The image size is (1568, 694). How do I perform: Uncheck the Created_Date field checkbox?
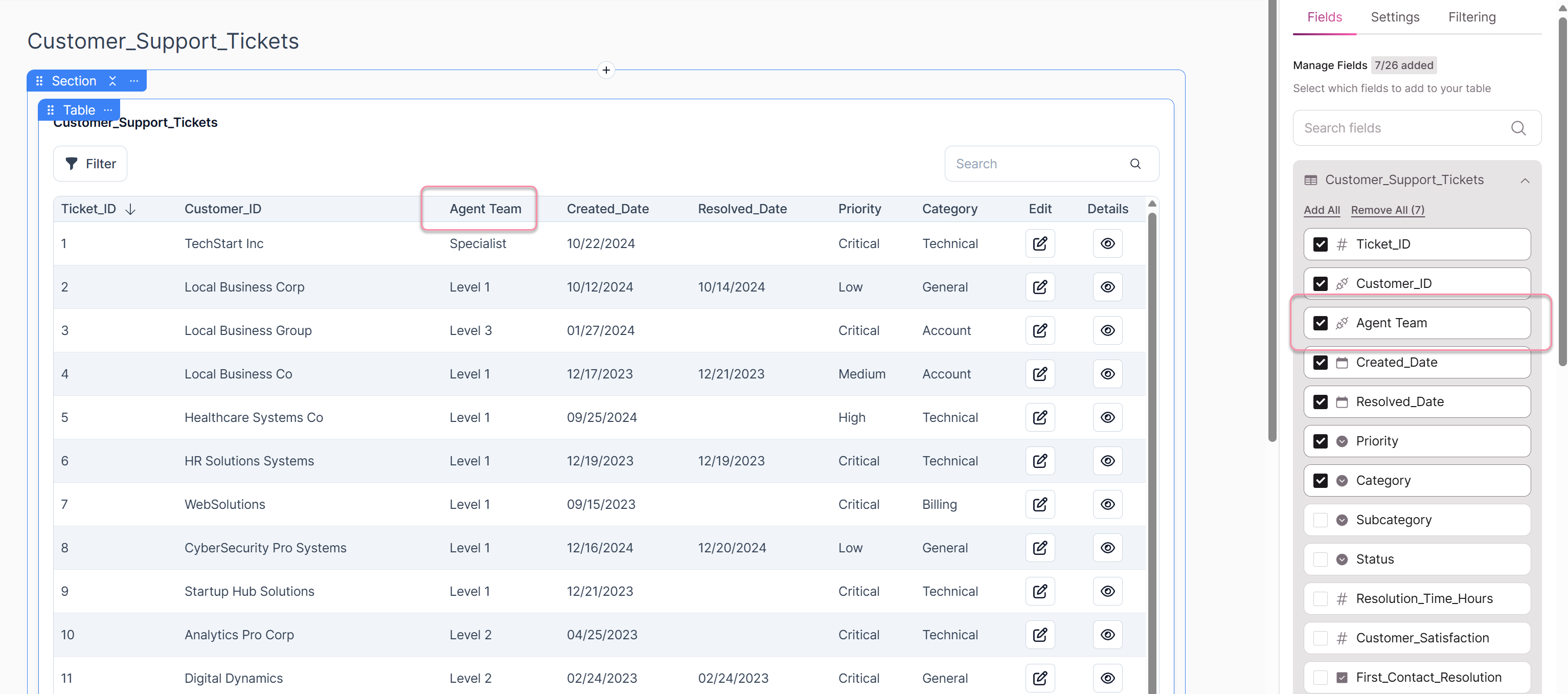pos(1320,362)
